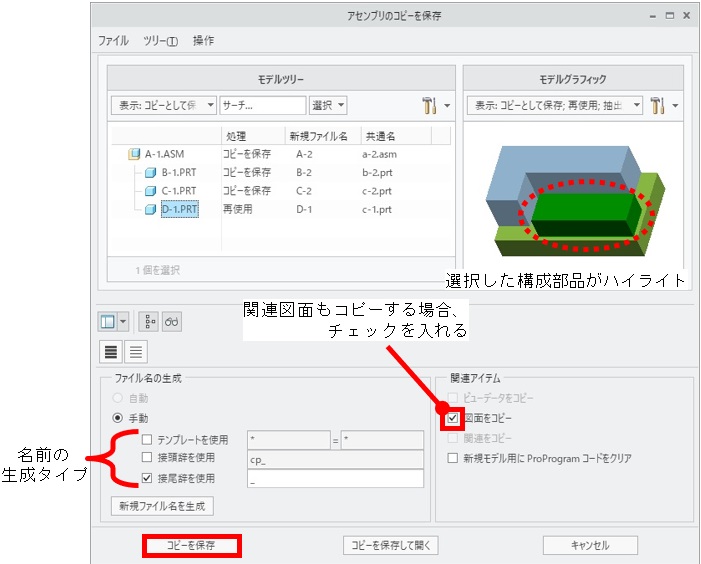Screen dimensions: 701x564
Task: Click the 新規ファイル名 column header
Action: pos(323,136)
